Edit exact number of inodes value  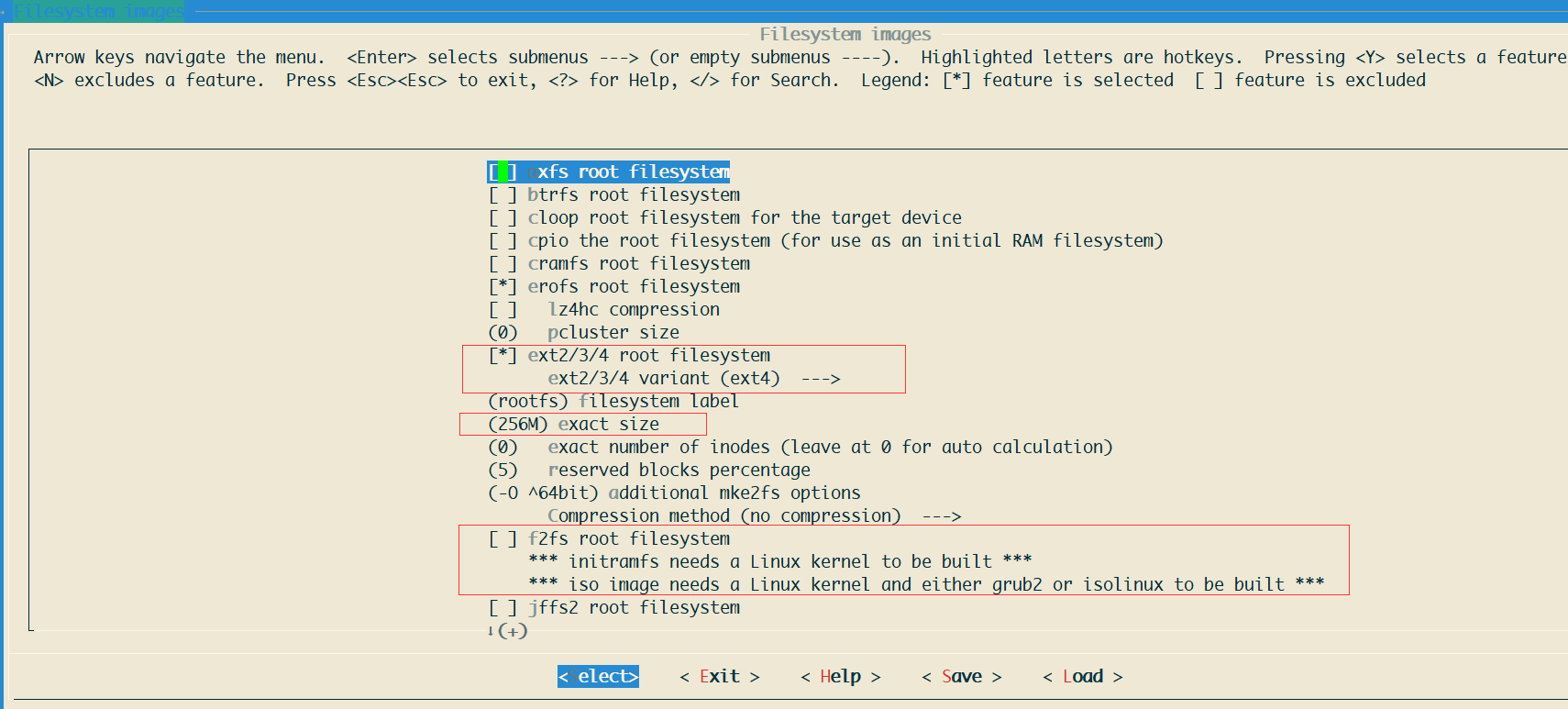800,447
